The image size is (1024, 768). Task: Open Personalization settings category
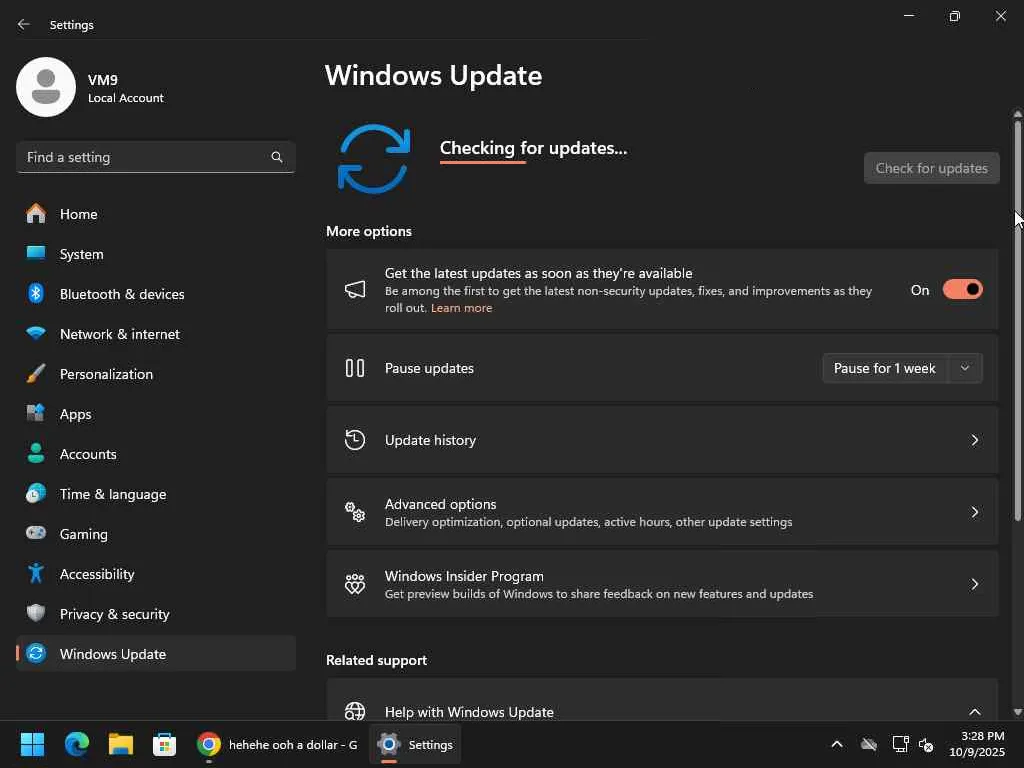pyautogui.click(x=156, y=374)
